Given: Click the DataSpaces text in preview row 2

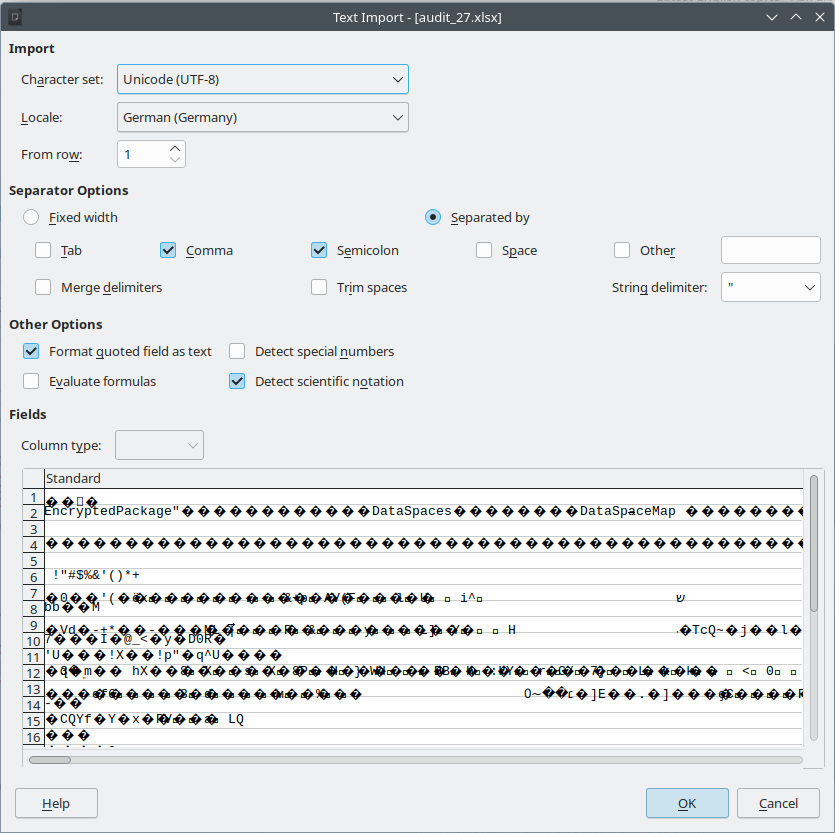Looking at the screenshot, I should point(412,511).
